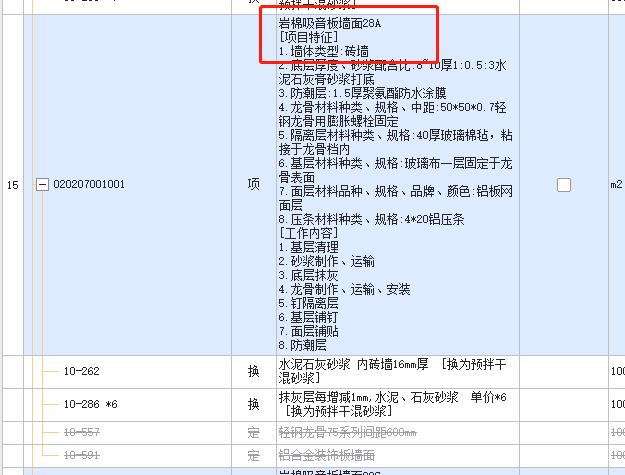Click 定 type cell of row 10-557

(254, 433)
